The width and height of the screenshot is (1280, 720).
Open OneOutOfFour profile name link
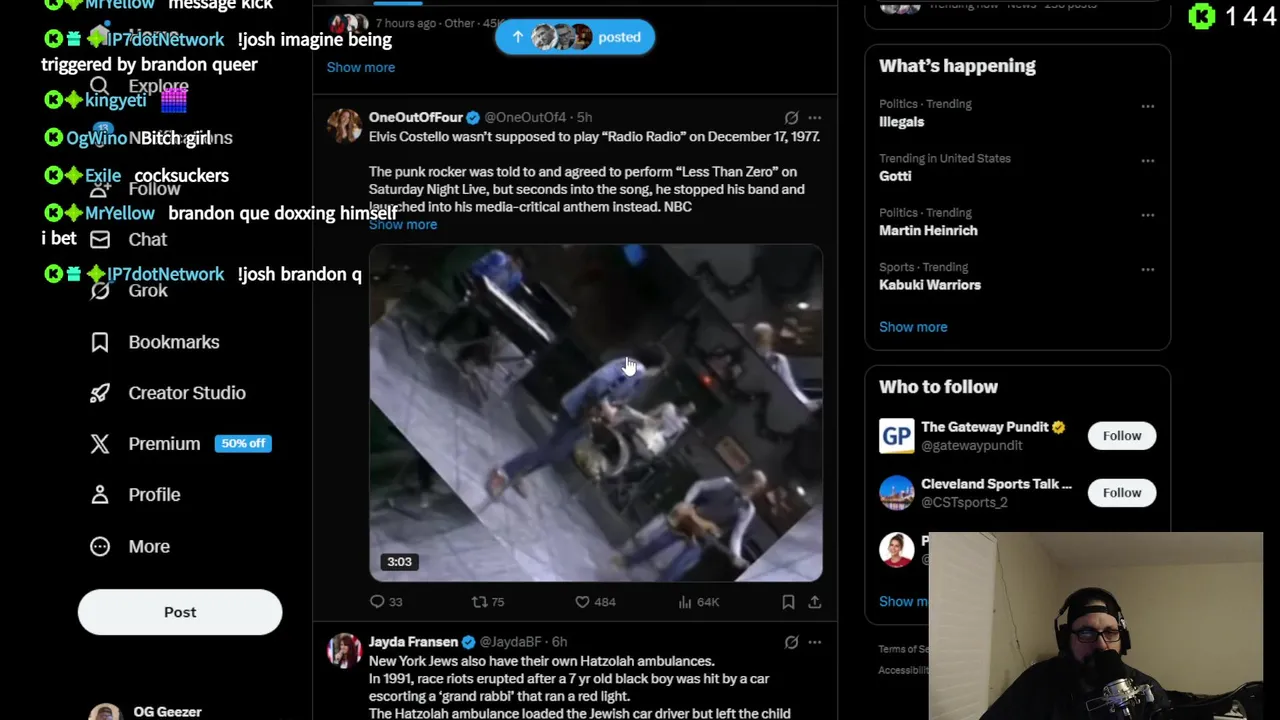(x=415, y=118)
